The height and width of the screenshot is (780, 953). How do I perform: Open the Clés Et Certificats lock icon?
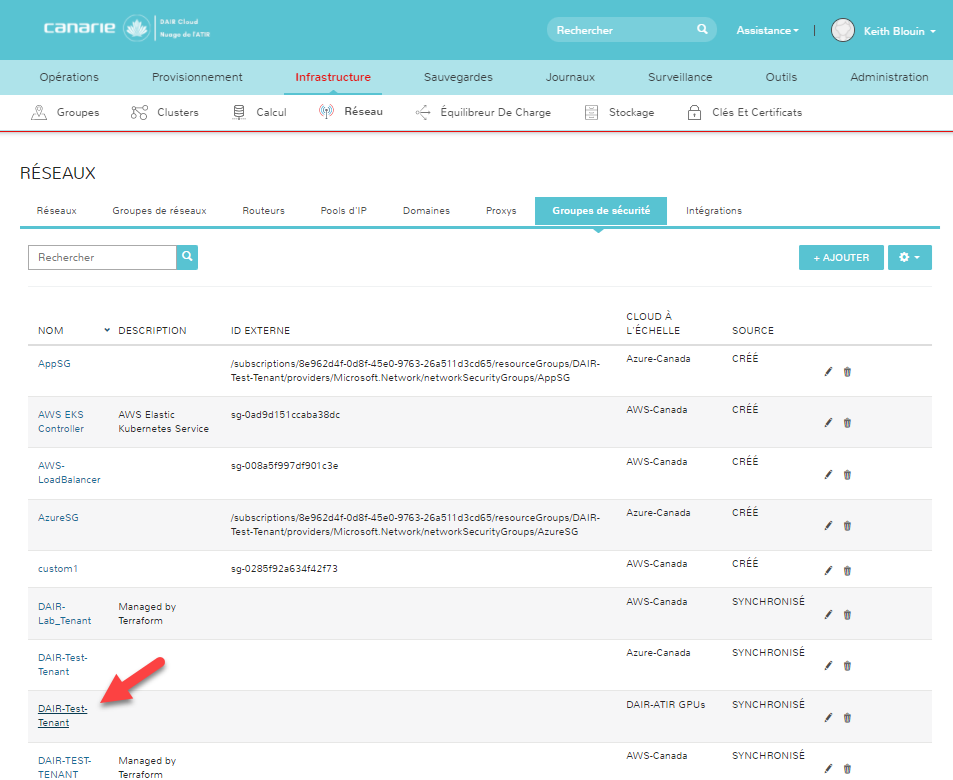(x=694, y=113)
